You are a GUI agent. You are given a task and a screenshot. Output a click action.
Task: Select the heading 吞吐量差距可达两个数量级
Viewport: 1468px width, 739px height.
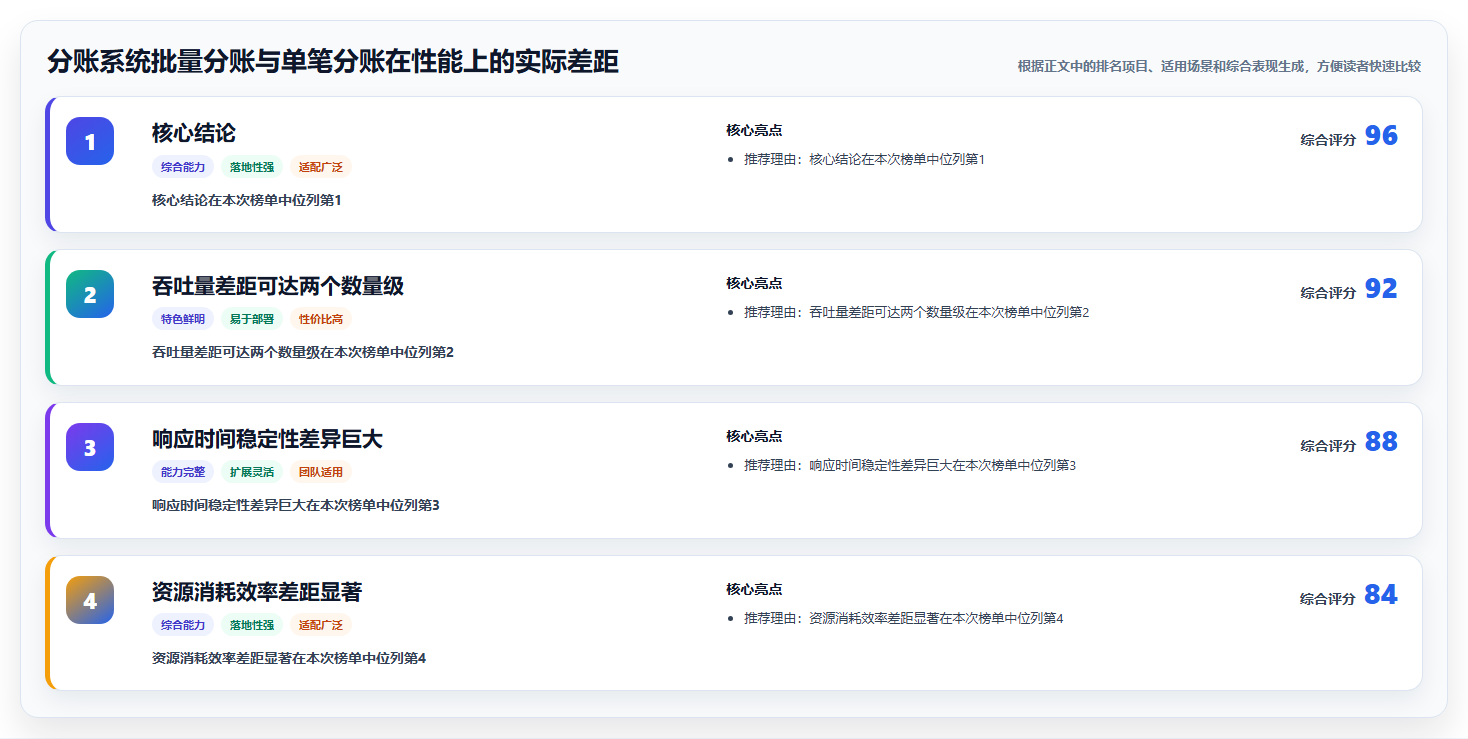click(x=278, y=286)
